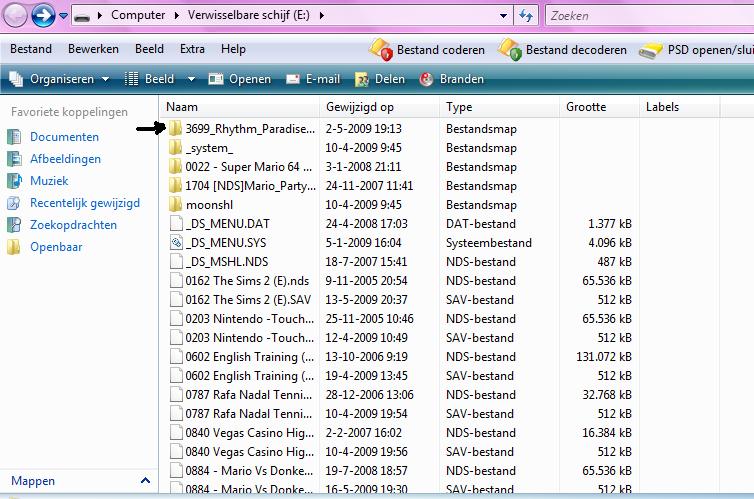Click the Openen toolbar button
754x499 pixels.
pyautogui.click(x=239, y=79)
